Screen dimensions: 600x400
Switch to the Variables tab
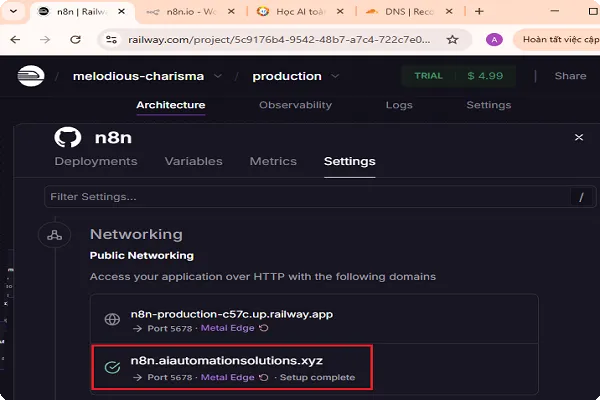(x=194, y=161)
